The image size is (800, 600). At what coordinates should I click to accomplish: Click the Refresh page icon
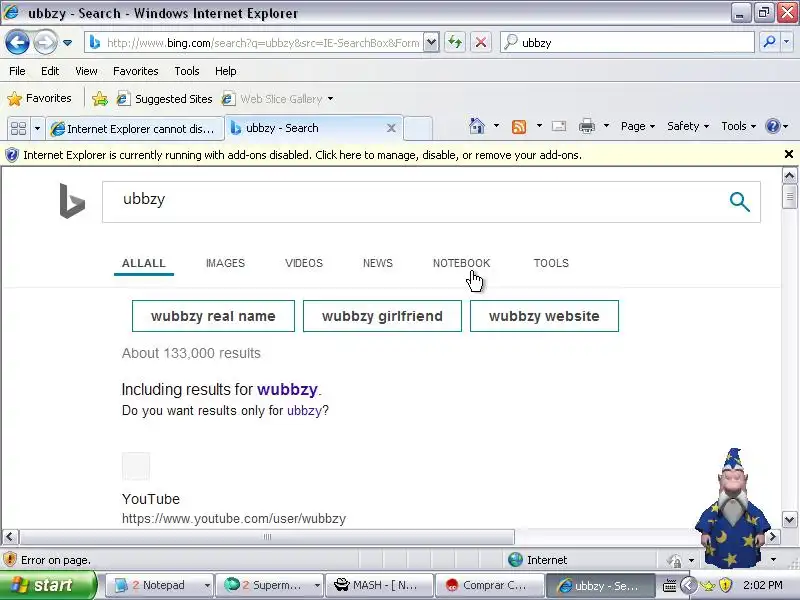click(455, 42)
